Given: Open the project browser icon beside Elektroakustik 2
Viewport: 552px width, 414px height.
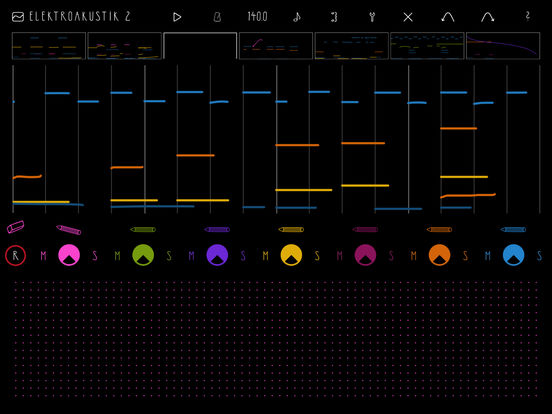Looking at the screenshot, I should tap(18, 17).
